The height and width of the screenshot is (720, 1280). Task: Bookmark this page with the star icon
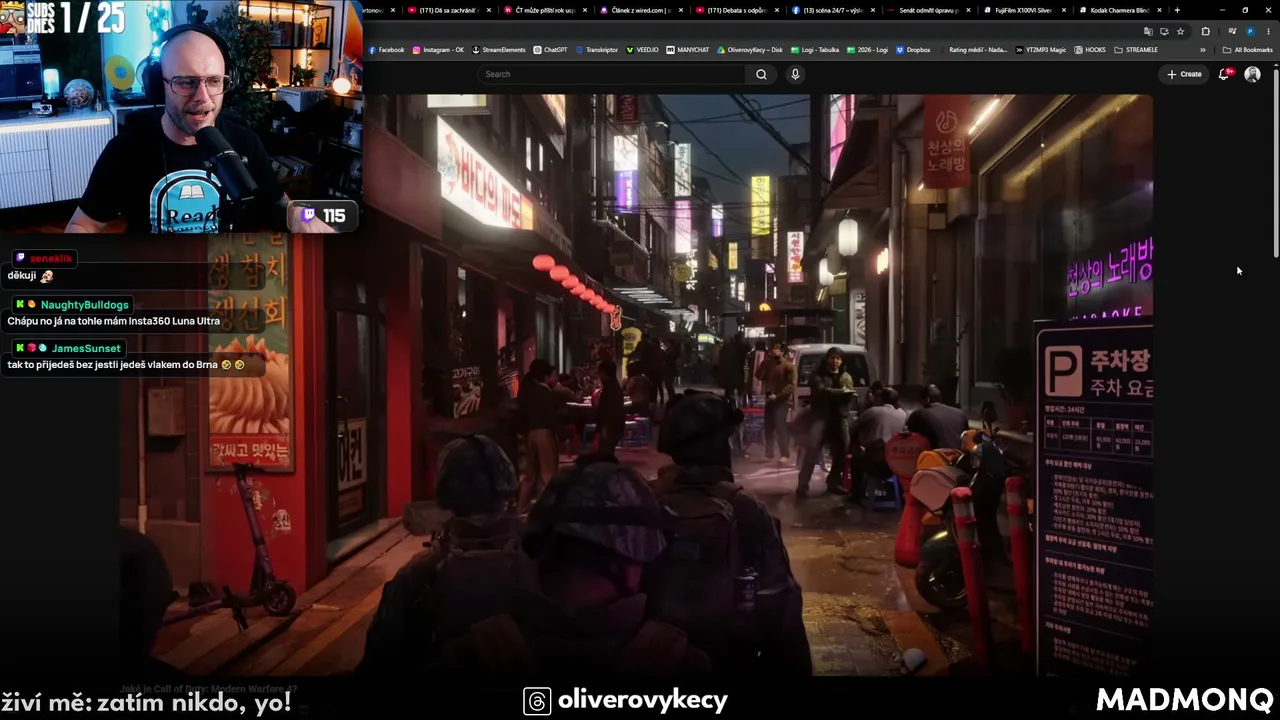coord(1180,31)
